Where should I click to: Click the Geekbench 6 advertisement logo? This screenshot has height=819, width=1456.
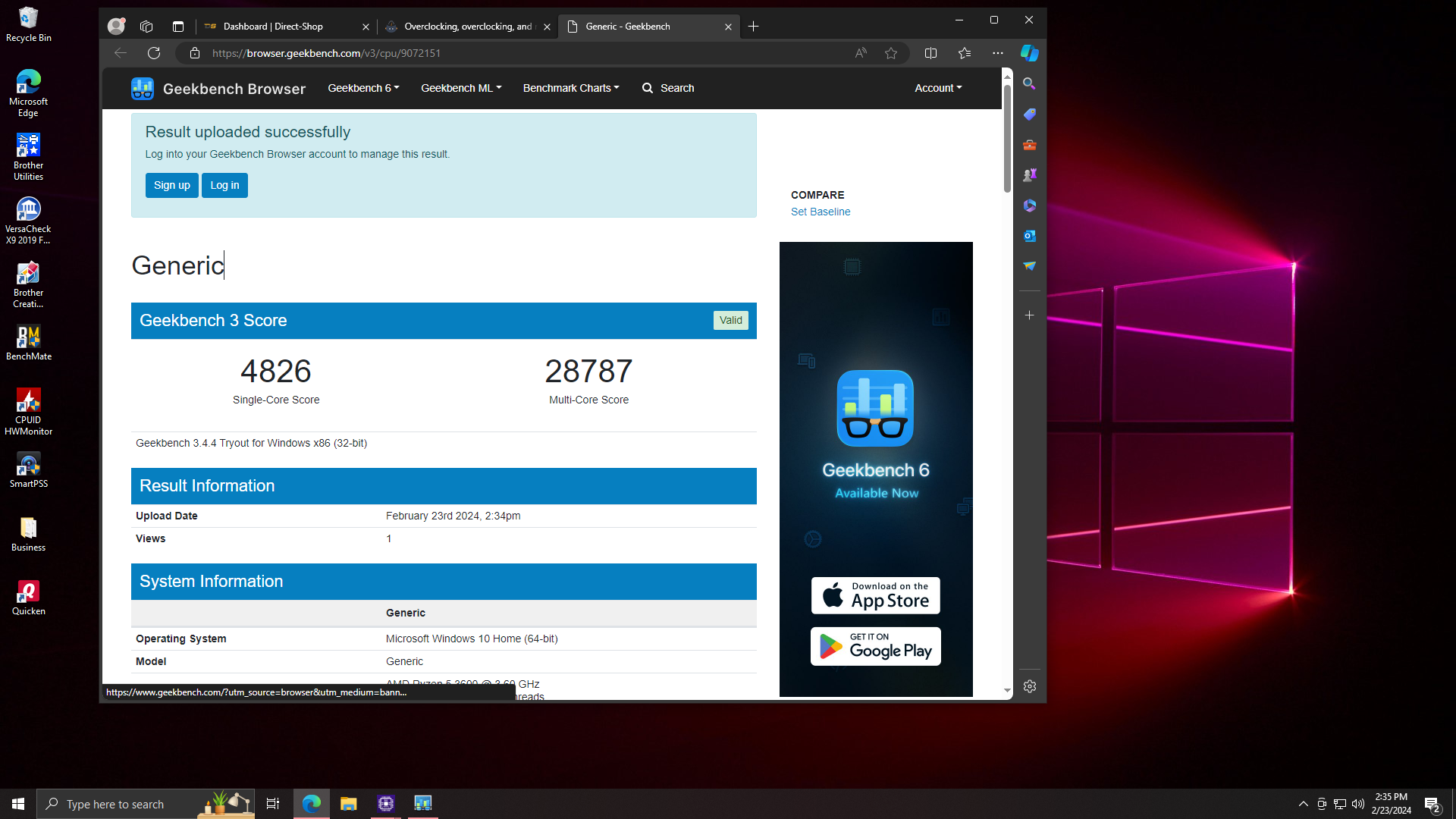click(875, 408)
